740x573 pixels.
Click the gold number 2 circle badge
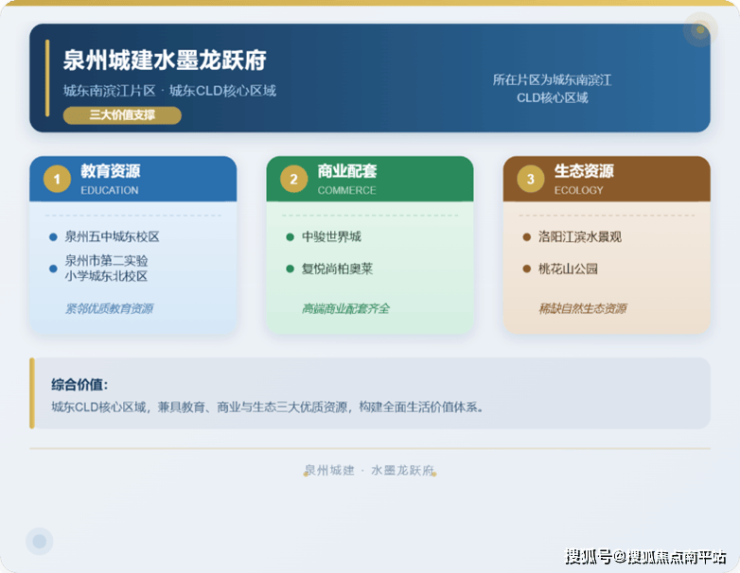click(x=294, y=179)
